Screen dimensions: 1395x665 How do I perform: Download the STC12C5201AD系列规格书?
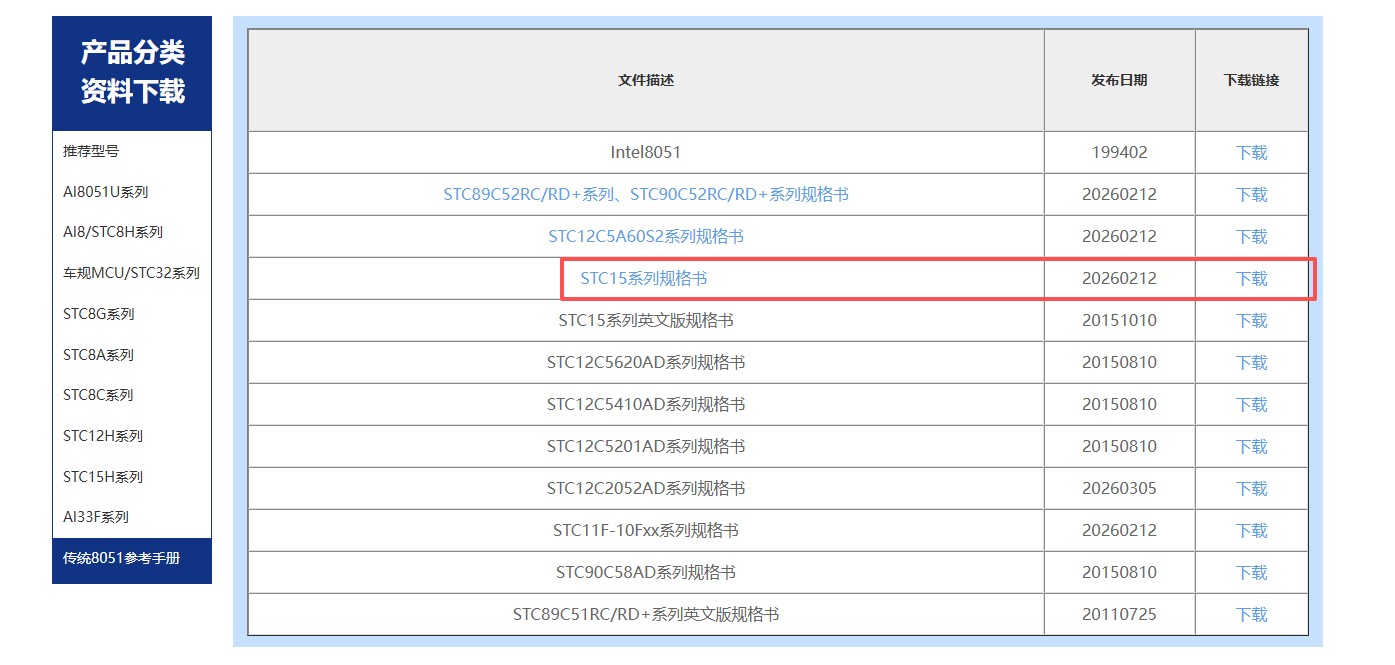click(1251, 446)
